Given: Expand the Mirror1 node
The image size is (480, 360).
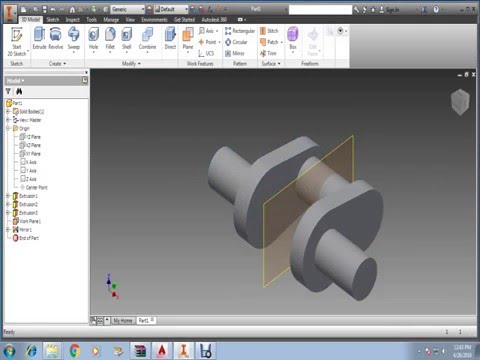Looking at the screenshot, I should pos(8,229).
